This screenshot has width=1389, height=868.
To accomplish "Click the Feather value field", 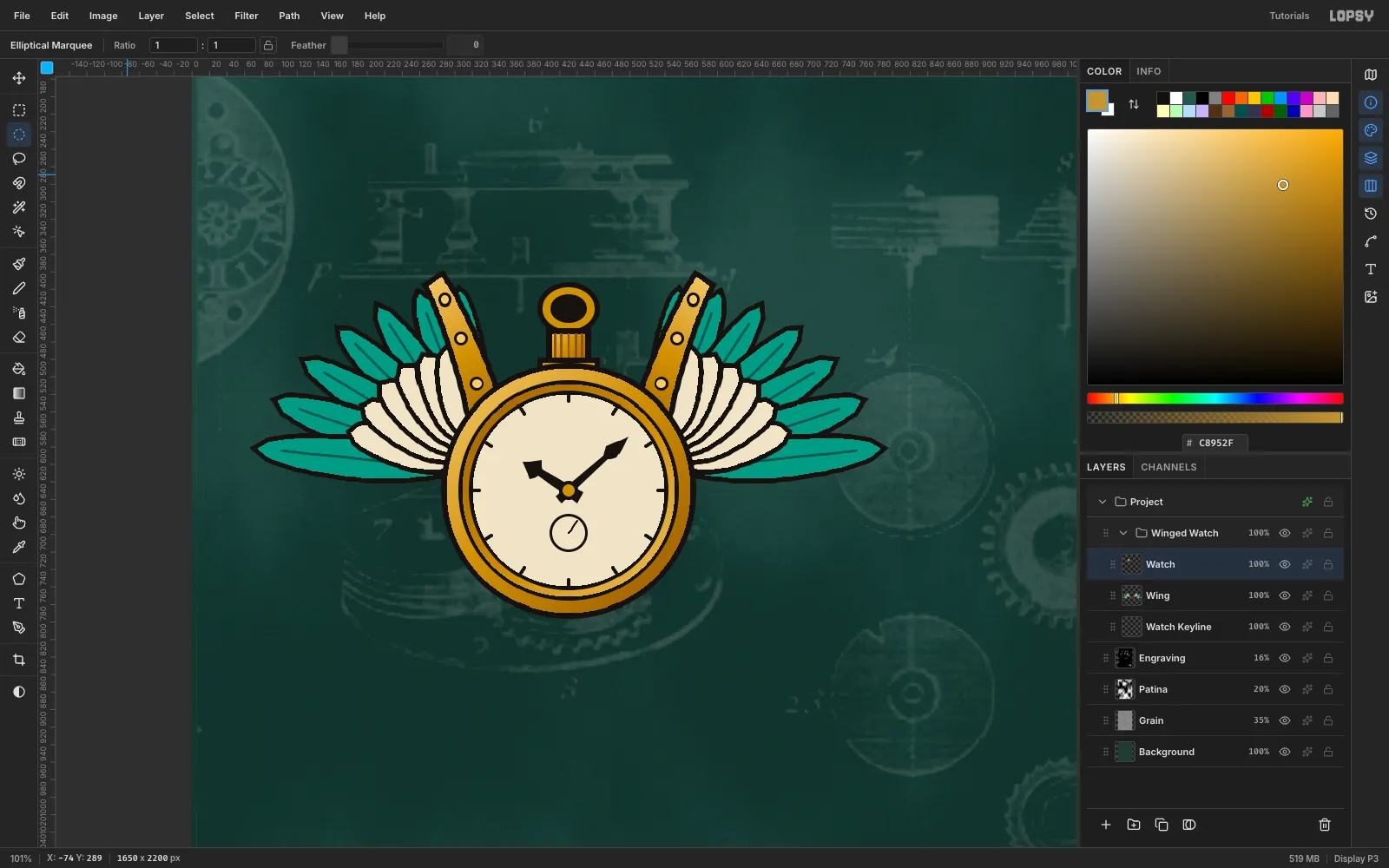I will pos(465,45).
